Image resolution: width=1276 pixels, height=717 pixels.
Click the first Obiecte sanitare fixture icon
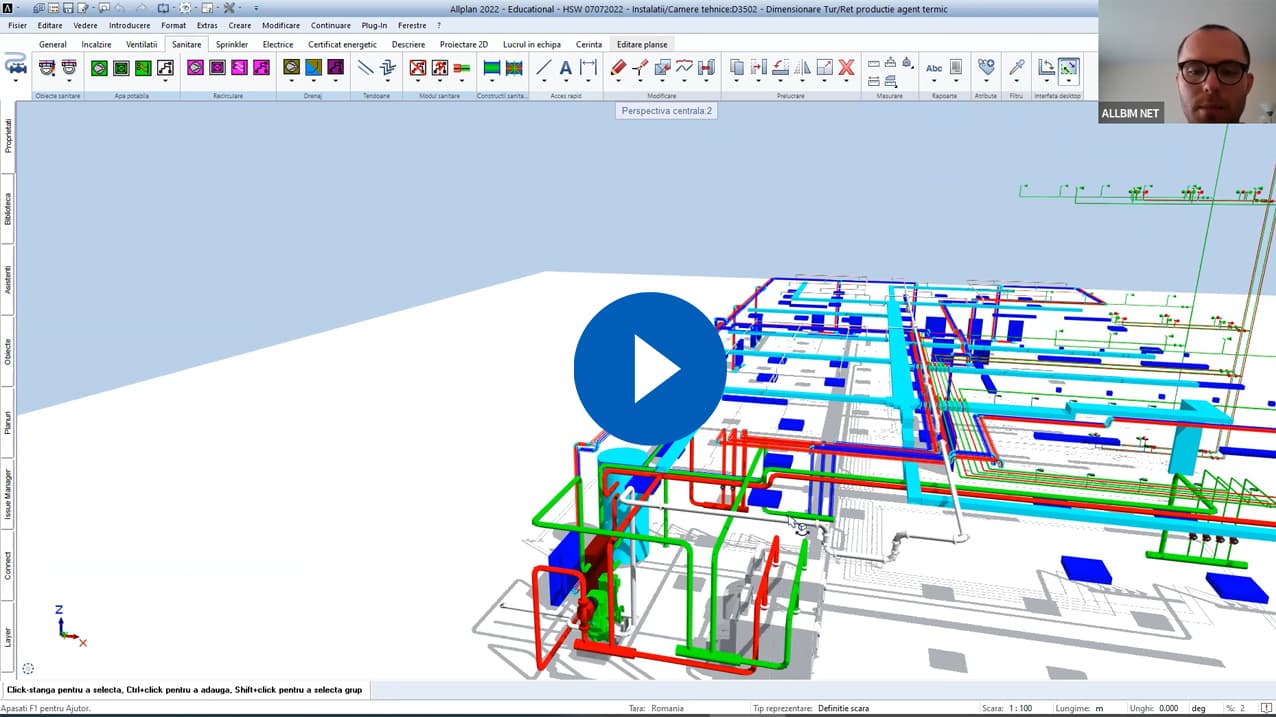(47, 68)
